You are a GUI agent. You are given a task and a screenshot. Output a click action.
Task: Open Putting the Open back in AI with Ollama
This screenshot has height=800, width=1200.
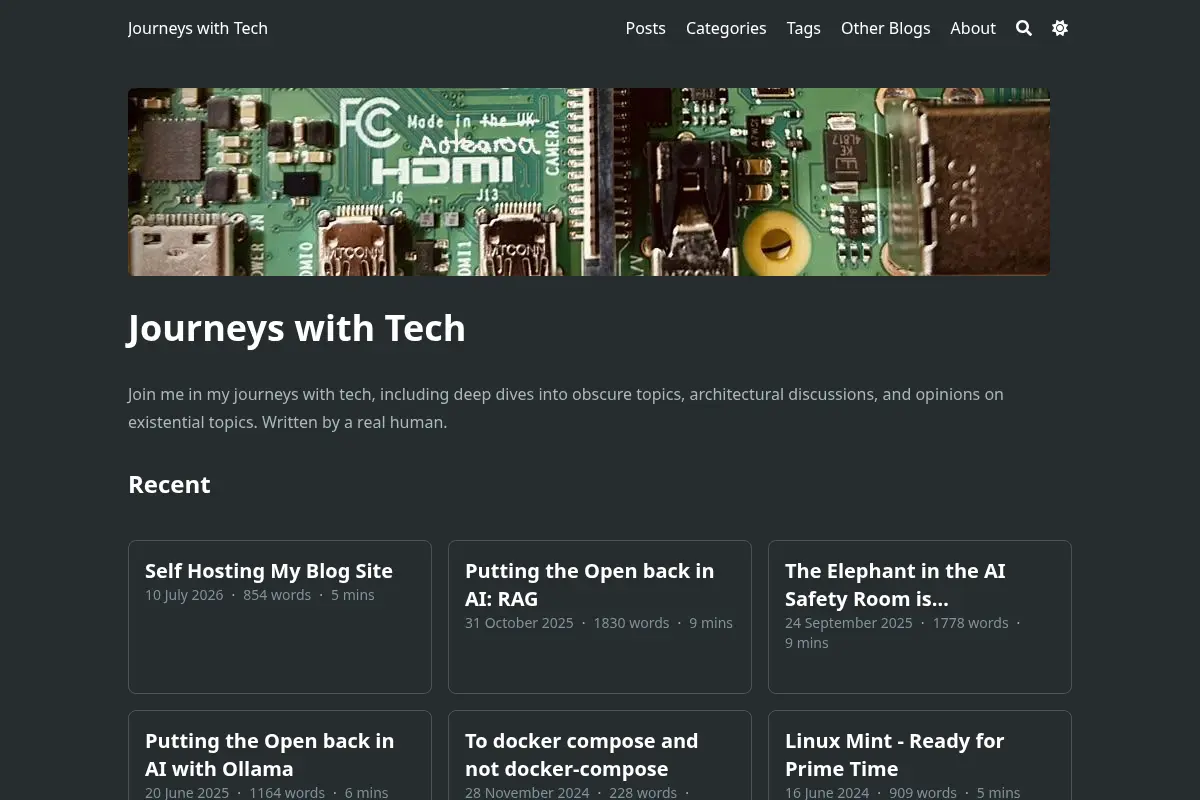[270, 755]
